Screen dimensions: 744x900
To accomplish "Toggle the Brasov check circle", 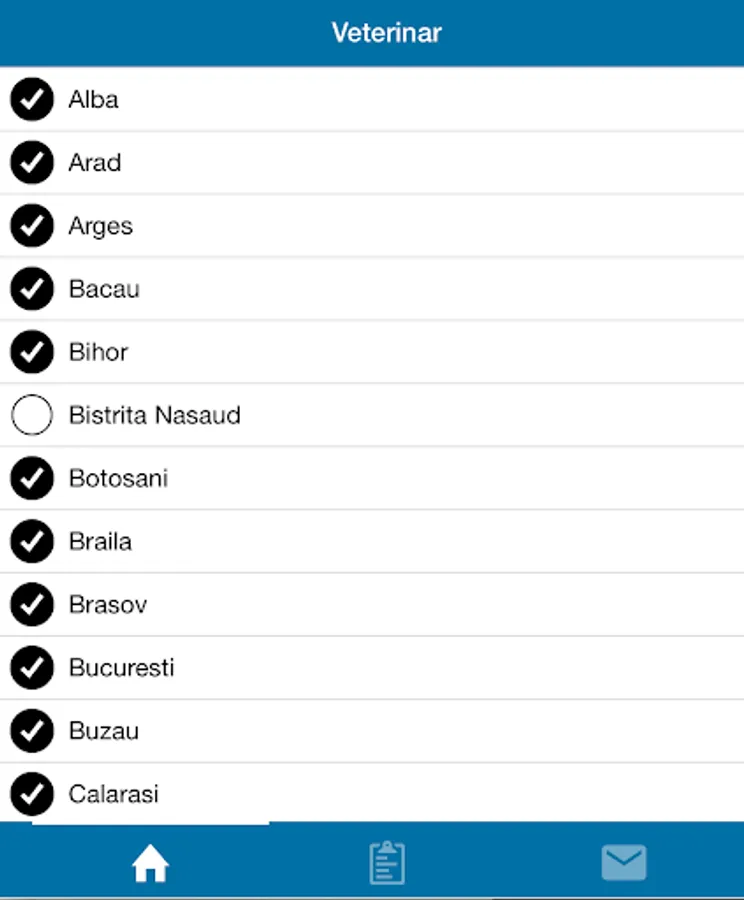I will point(32,605).
